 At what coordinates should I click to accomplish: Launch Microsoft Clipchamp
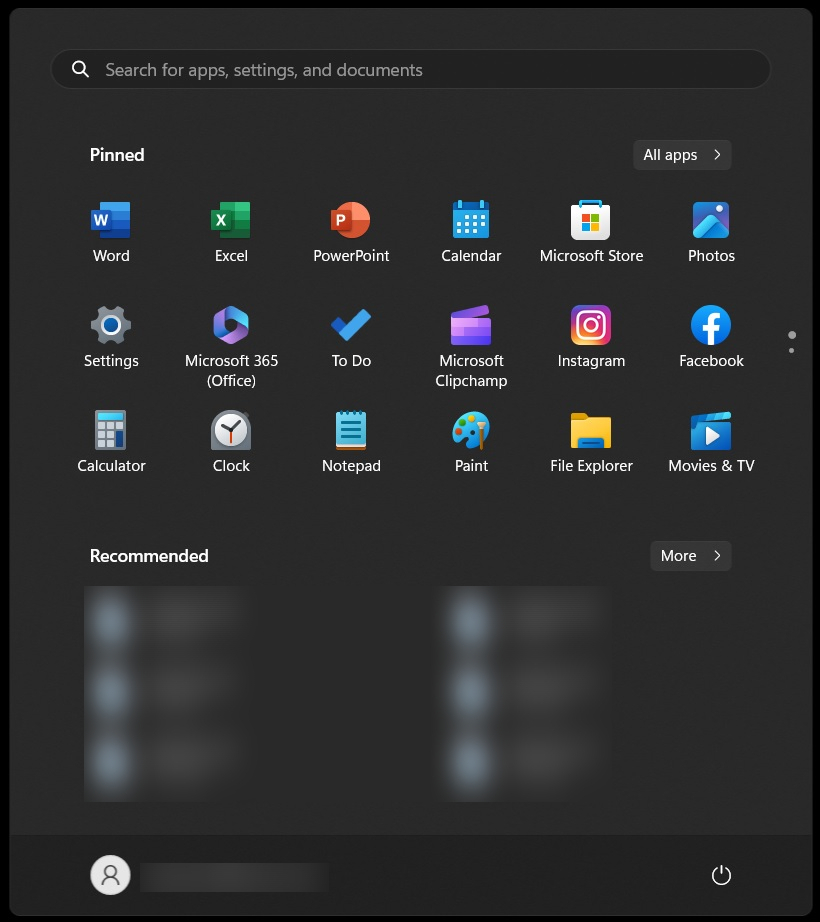[471, 346]
